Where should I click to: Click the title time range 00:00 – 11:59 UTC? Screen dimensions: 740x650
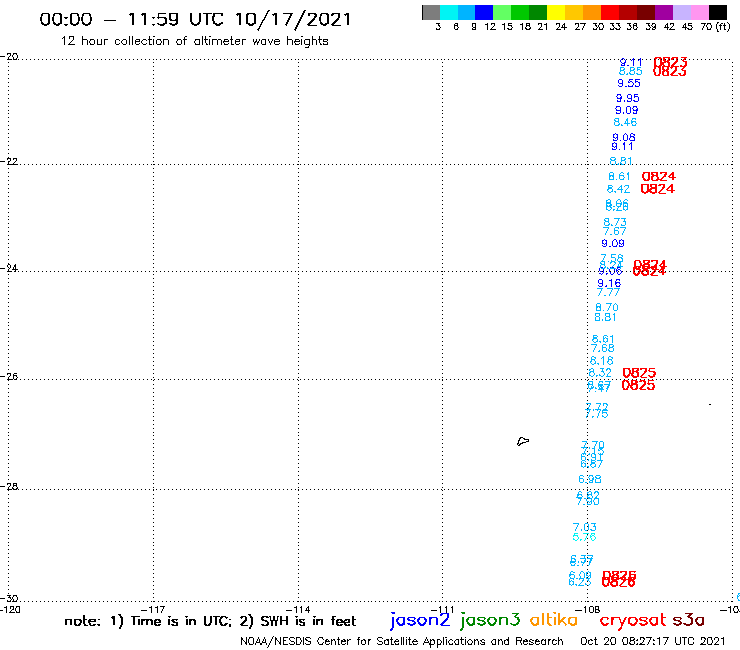134,20
